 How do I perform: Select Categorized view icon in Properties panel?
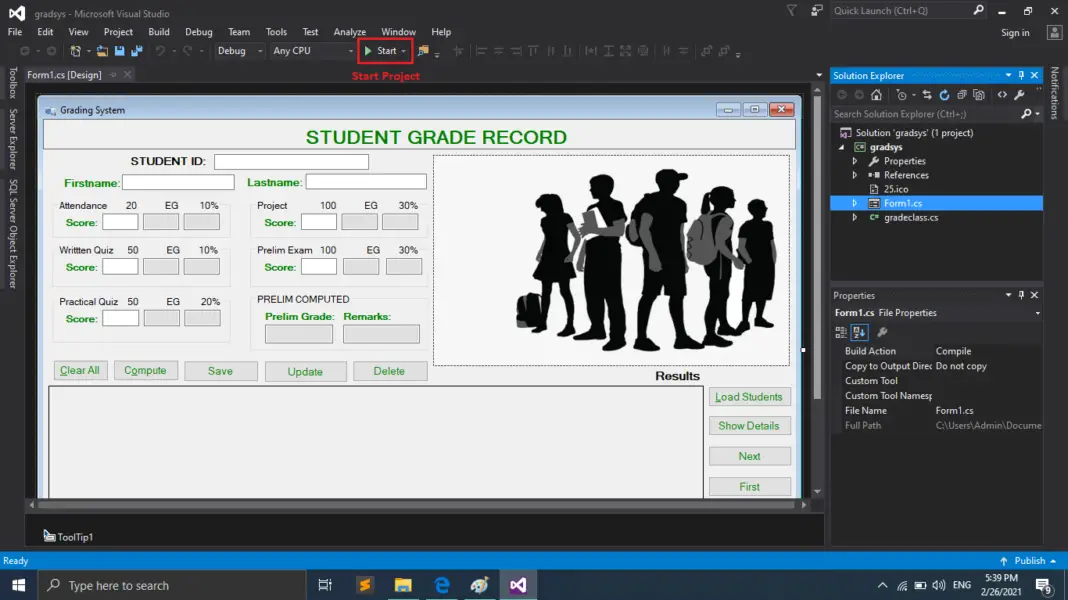(841, 332)
